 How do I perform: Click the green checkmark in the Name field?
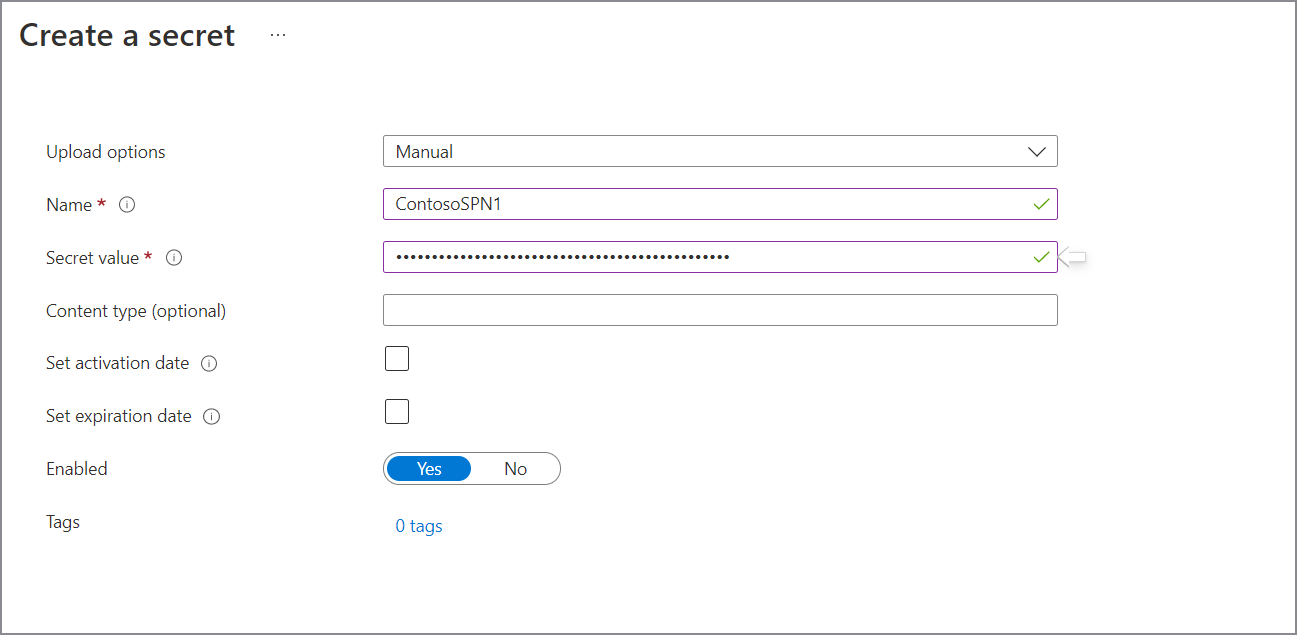[1041, 203]
